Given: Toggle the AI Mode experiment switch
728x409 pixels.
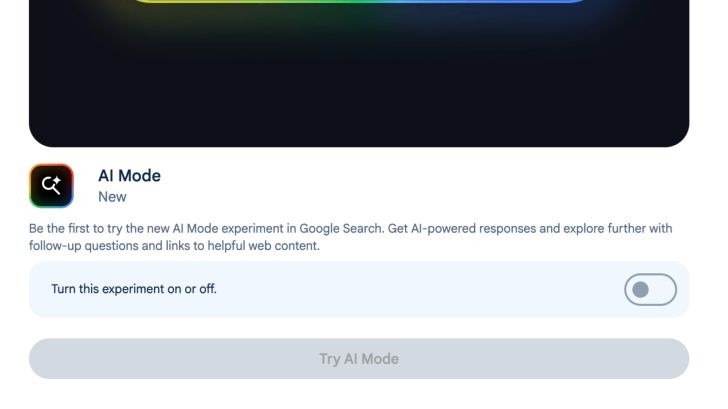Looking at the screenshot, I should tap(650, 289).
